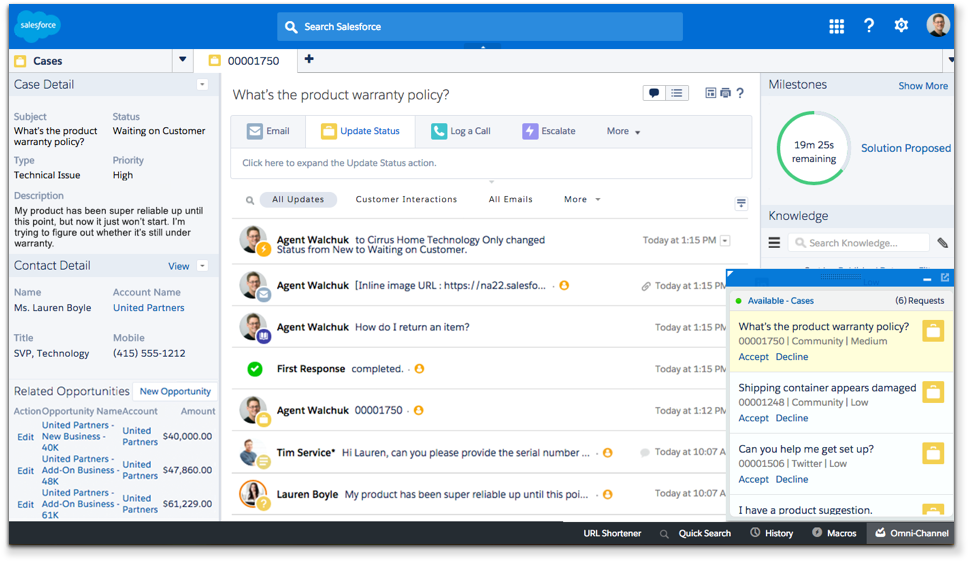The height and width of the screenshot is (561, 968).
Task: Click the Salesforce cloud logo
Action: pos(38,25)
